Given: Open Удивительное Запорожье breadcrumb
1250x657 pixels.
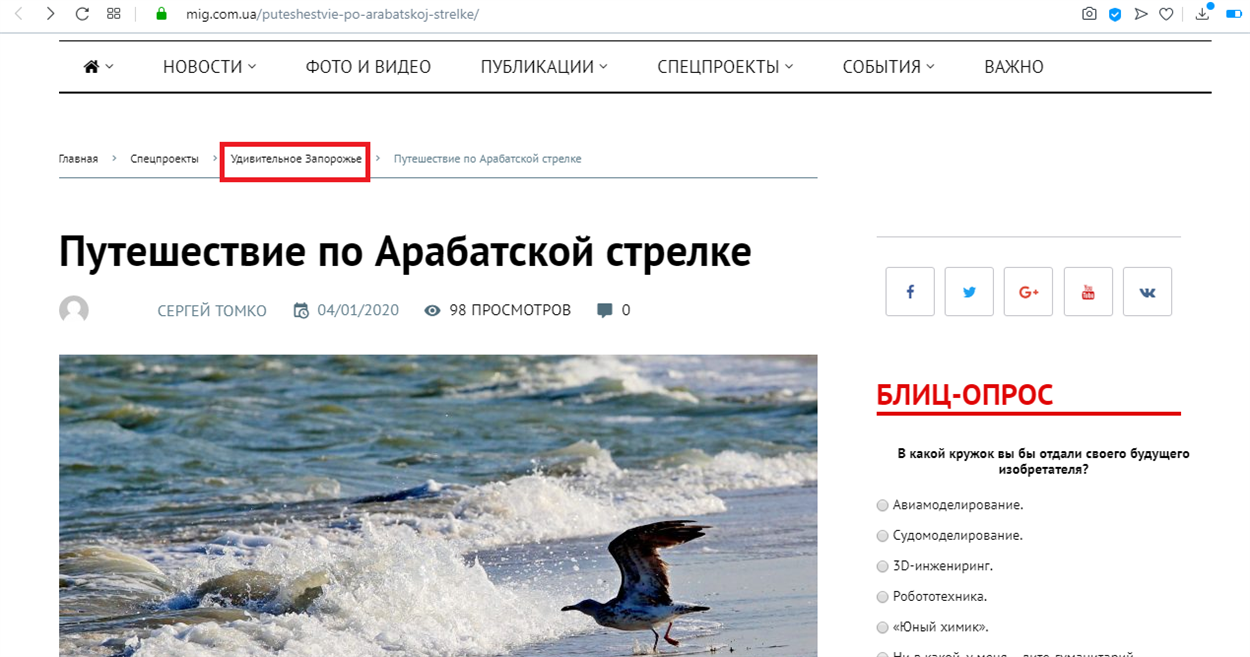Looking at the screenshot, I should [x=296, y=159].
